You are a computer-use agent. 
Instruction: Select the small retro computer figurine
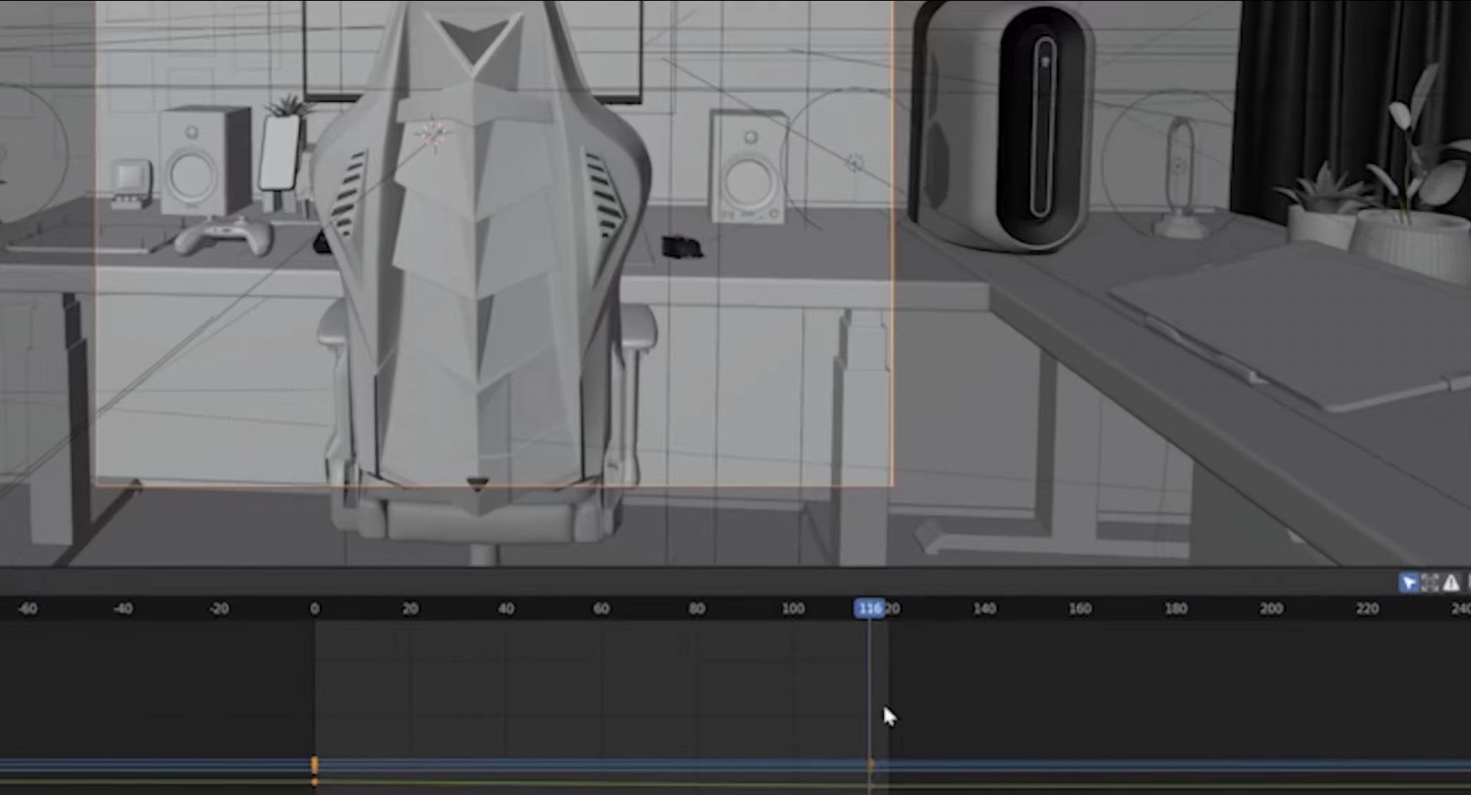[x=131, y=184]
